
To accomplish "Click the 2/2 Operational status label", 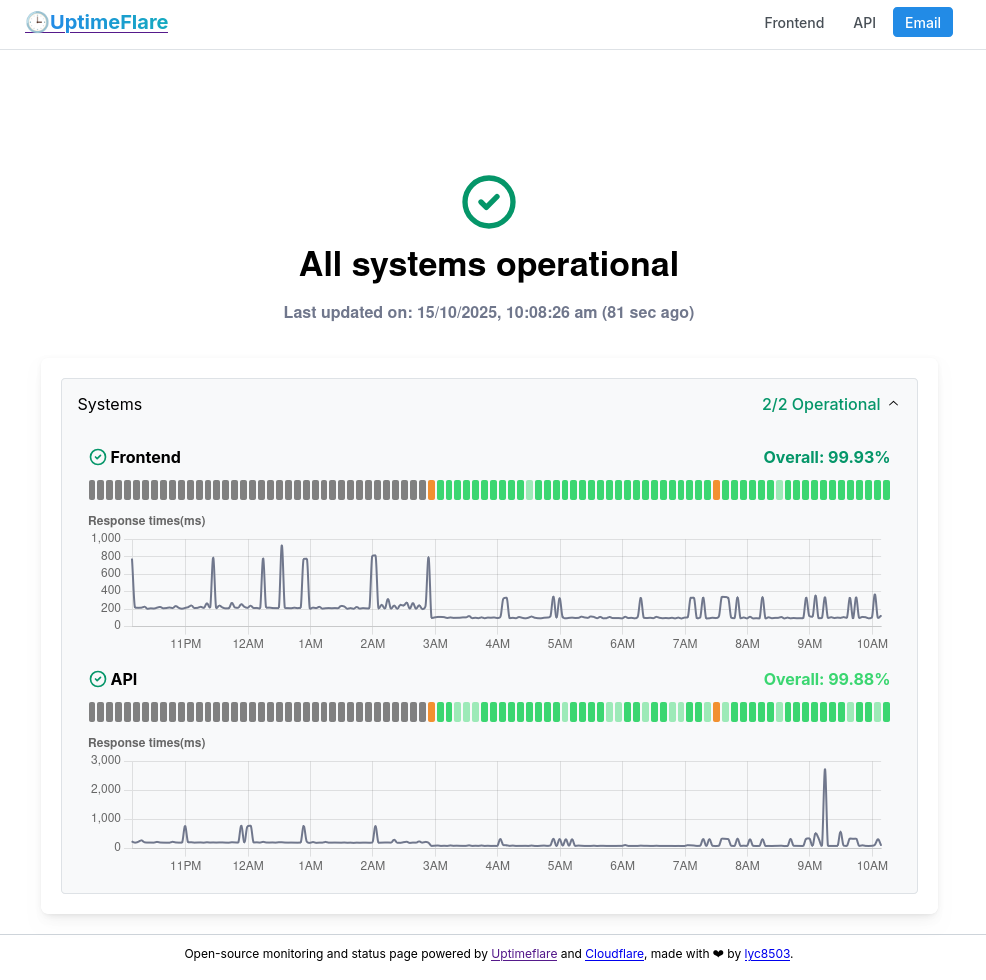I will (x=820, y=404).
